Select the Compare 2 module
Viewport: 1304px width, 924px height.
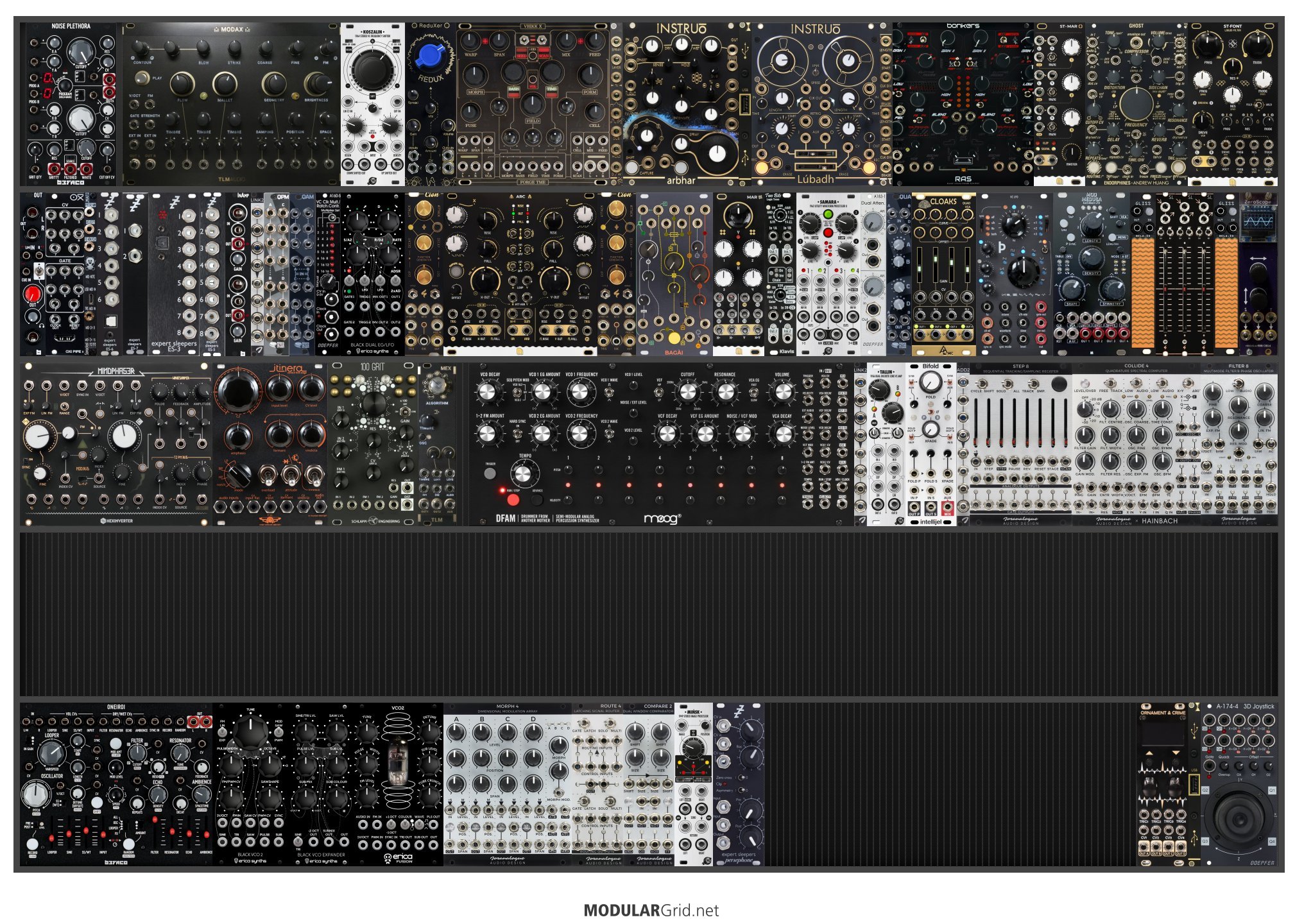(x=648, y=784)
